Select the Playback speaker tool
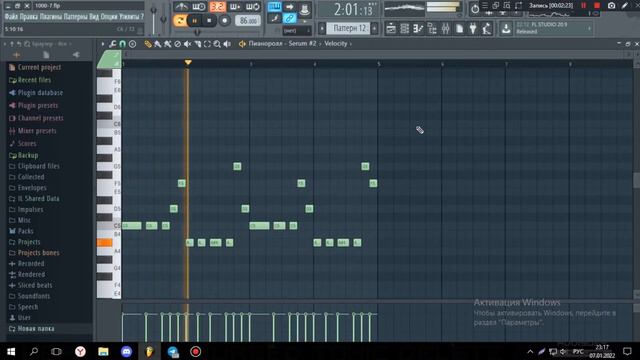This screenshot has width=640, height=360. tap(227, 44)
